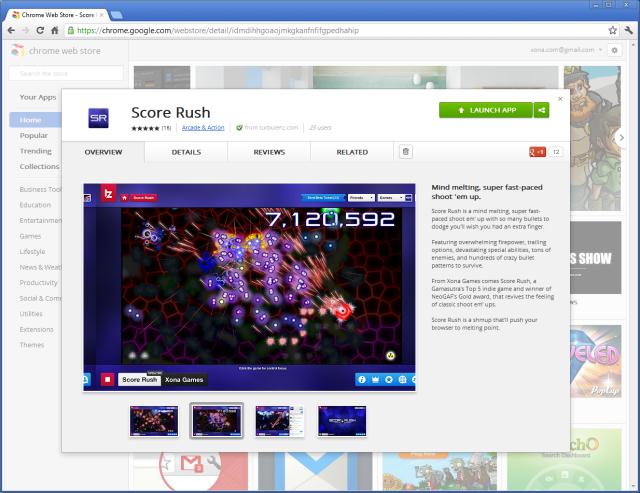
Task: Open Trending in sidebar
Action: (x=36, y=151)
